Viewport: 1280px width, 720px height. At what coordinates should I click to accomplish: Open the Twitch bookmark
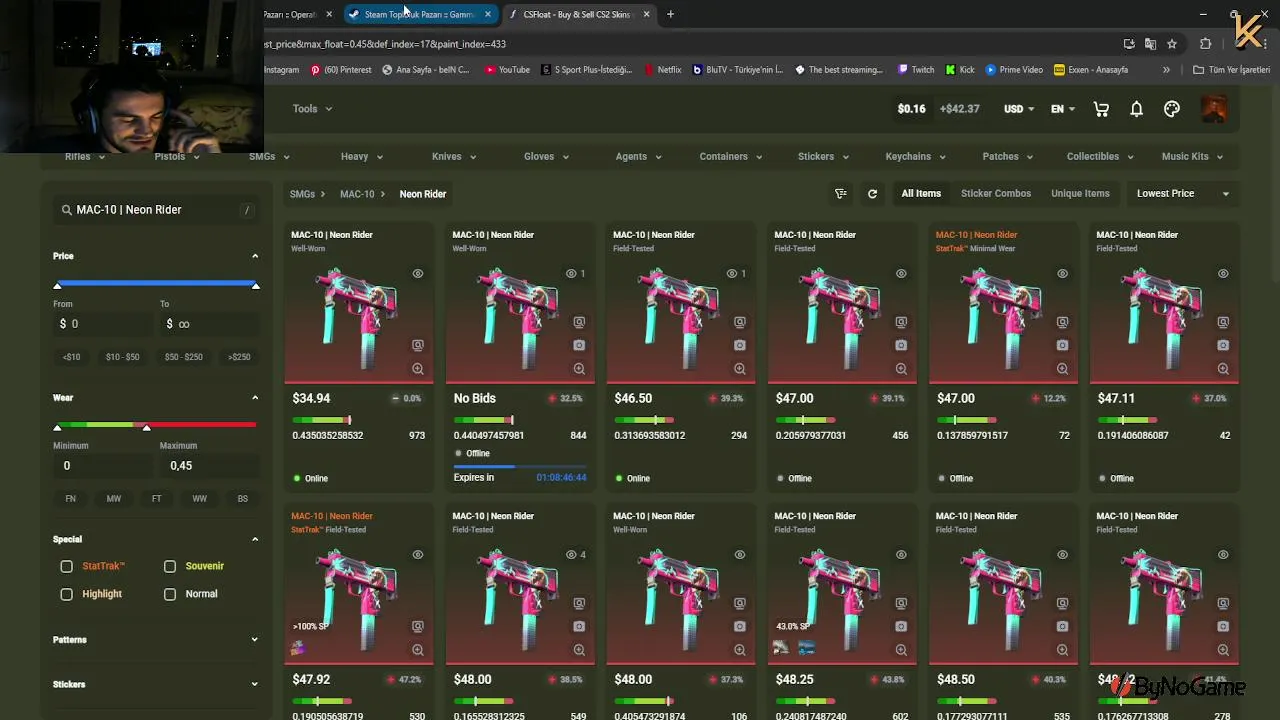click(916, 70)
